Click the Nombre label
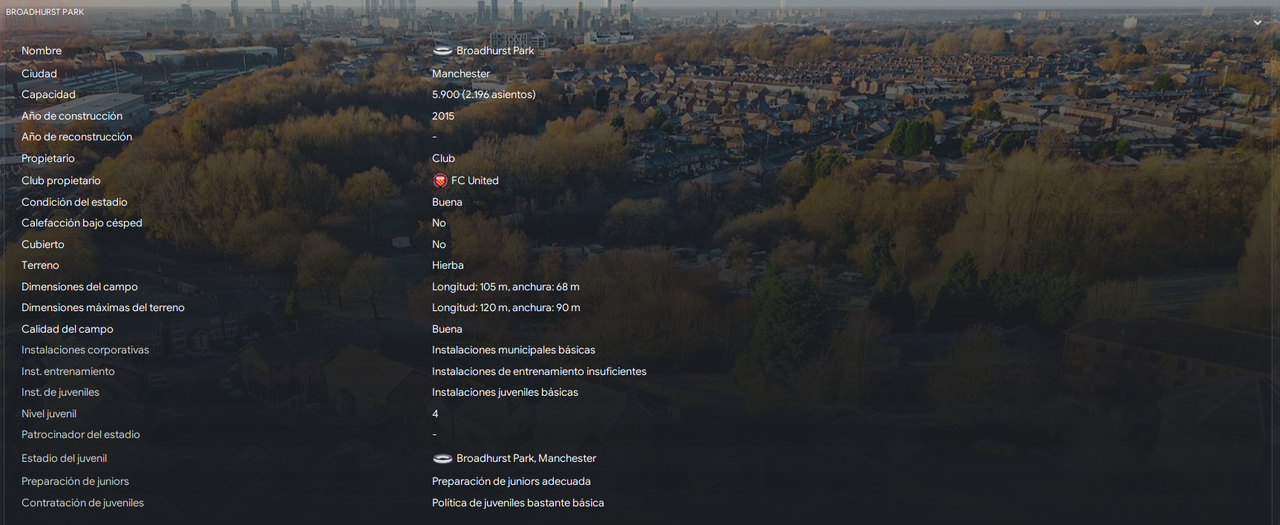The height and width of the screenshot is (525, 1280). coord(41,51)
